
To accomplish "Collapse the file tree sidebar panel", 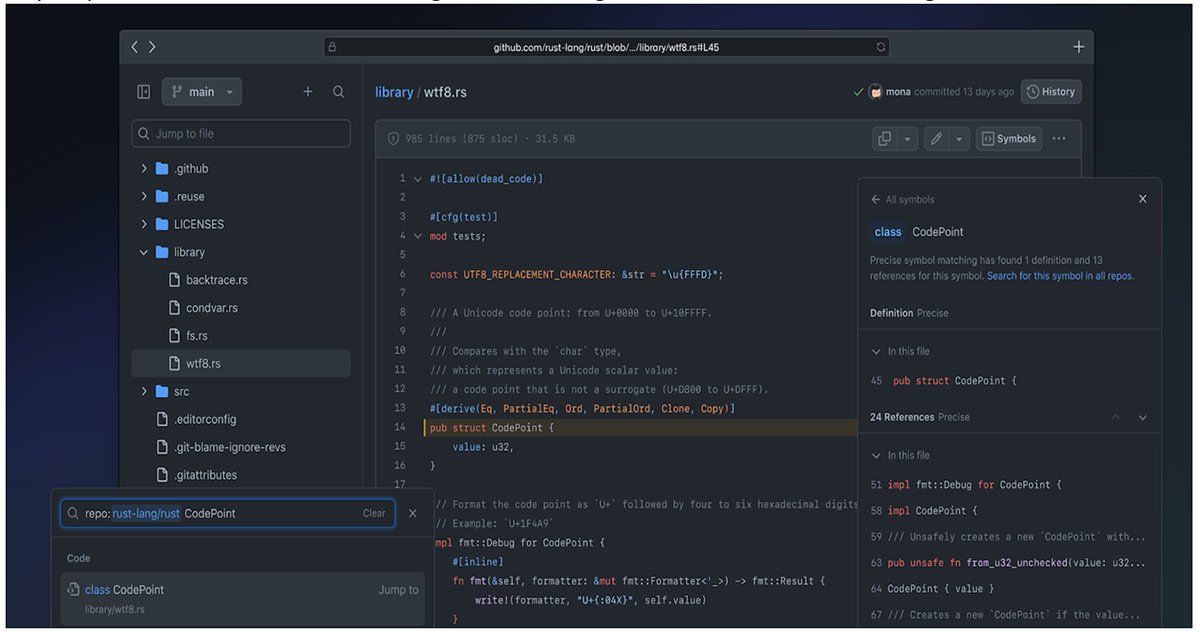I will coord(143,91).
